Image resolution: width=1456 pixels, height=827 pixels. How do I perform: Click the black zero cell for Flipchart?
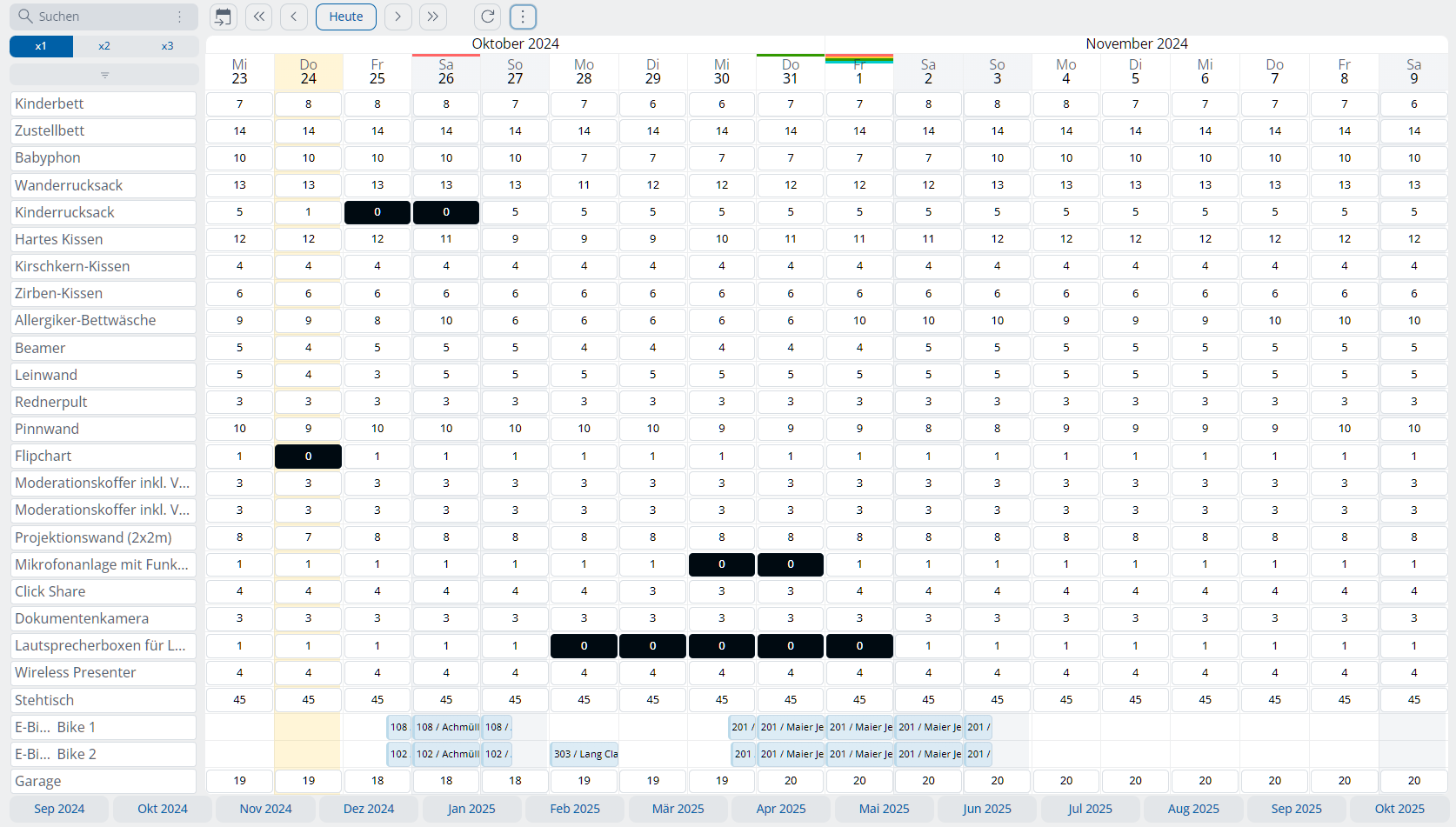(308, 457)
